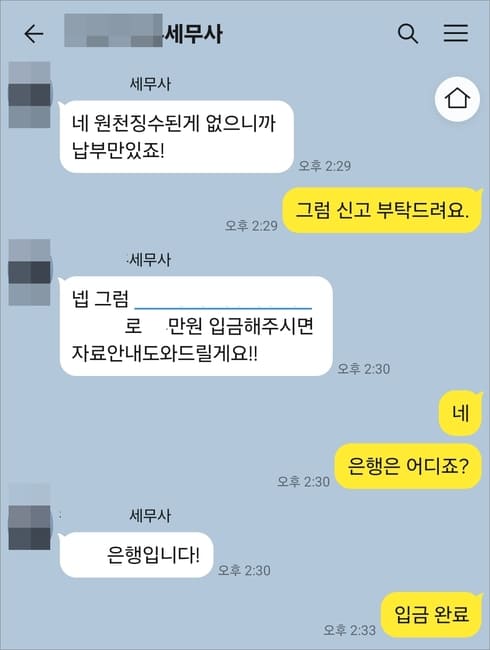
Task: Open sender avatar beside 넵 그럼 message
Action: click(x=29, y=272)
